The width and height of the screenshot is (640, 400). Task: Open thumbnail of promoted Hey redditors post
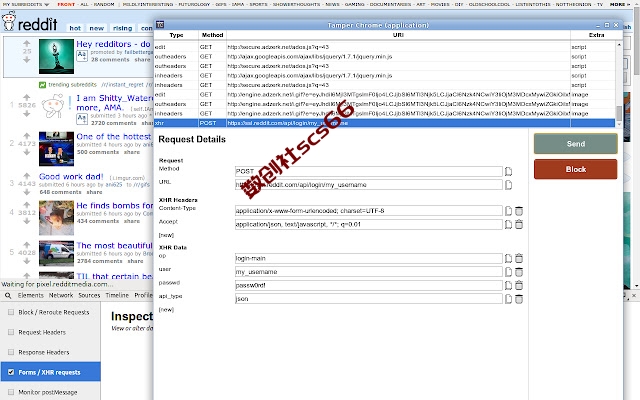click(x=56, y=56)
